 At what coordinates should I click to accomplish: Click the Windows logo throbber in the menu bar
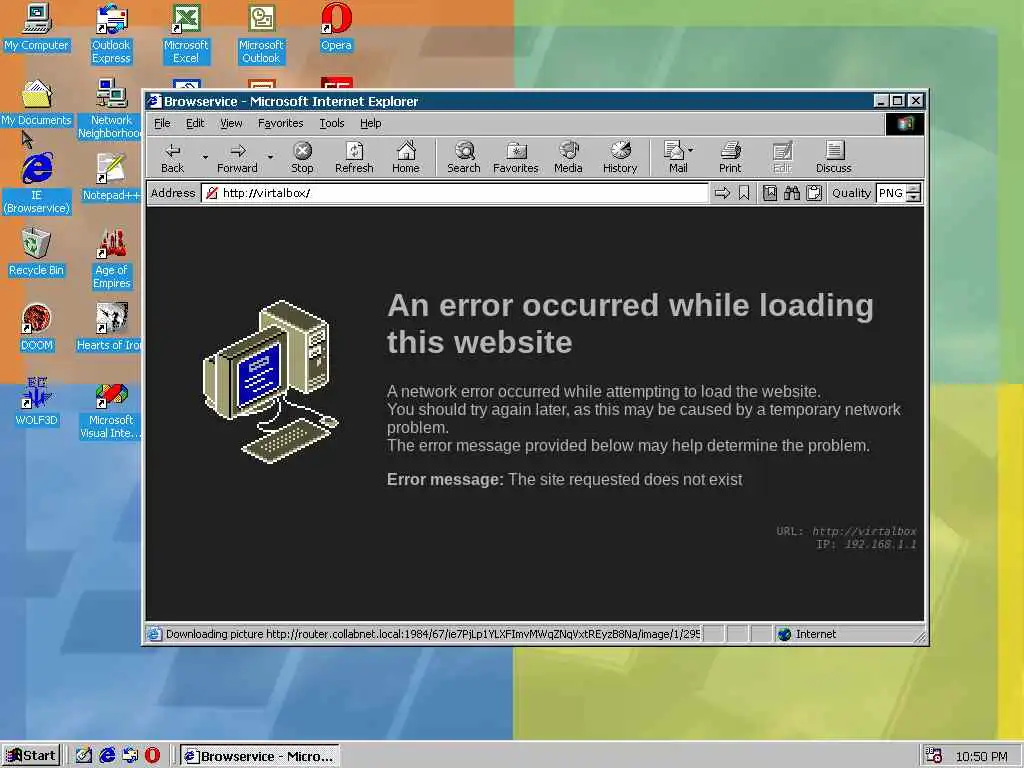point(904,124)
